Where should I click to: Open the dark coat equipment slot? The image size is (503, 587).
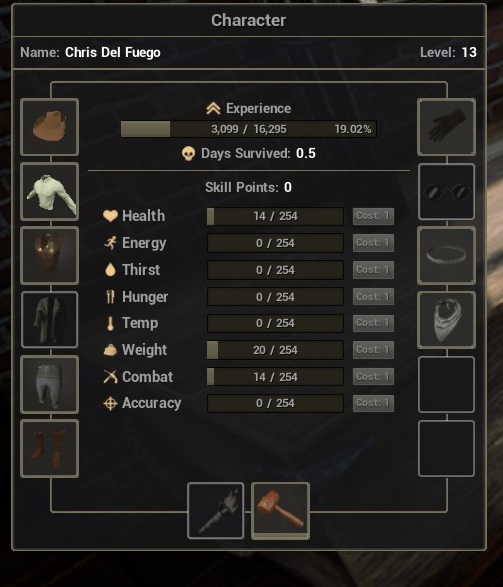point(49,320)
